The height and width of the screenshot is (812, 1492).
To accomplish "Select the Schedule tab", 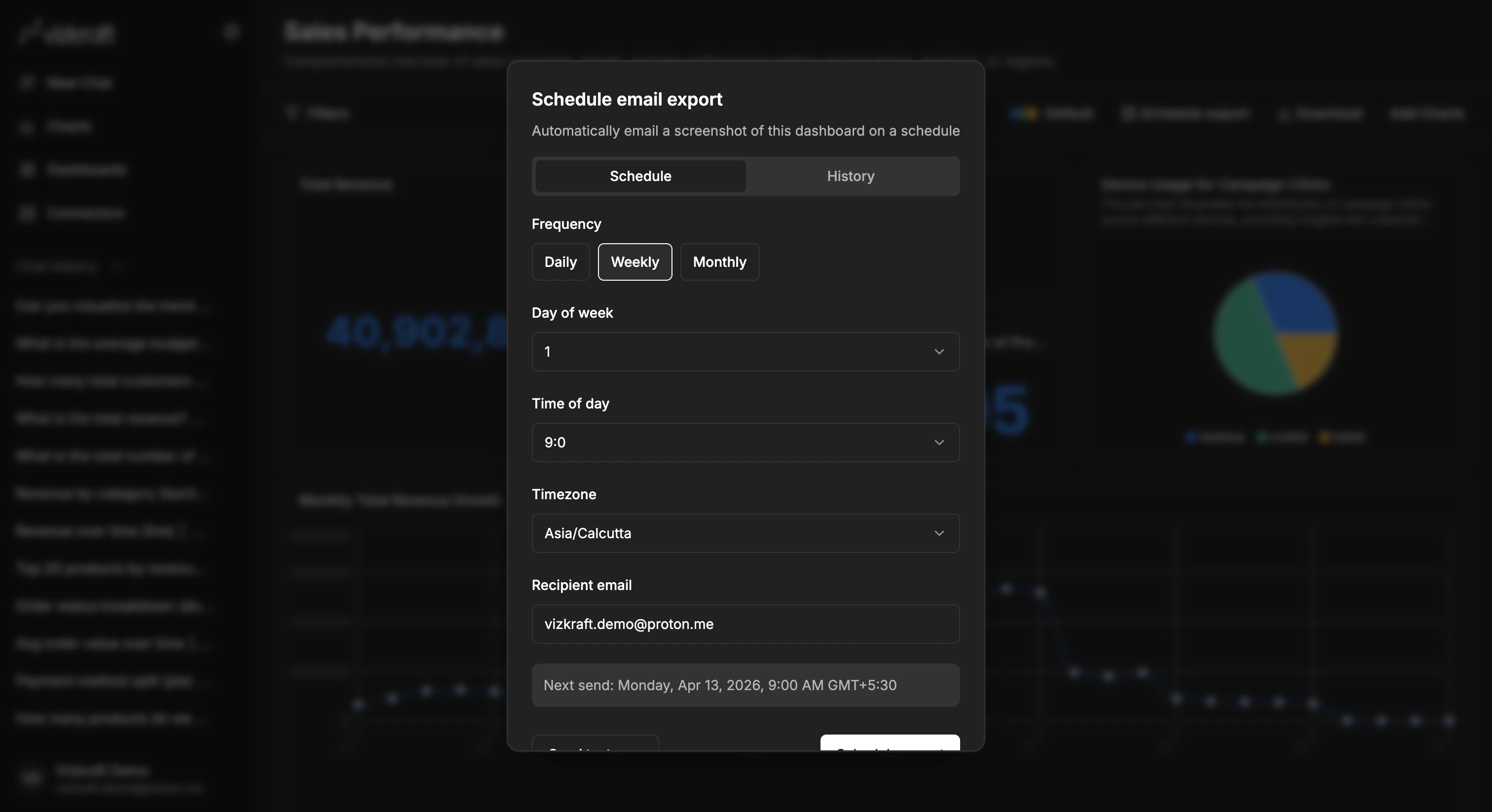I will pos(639,176).
